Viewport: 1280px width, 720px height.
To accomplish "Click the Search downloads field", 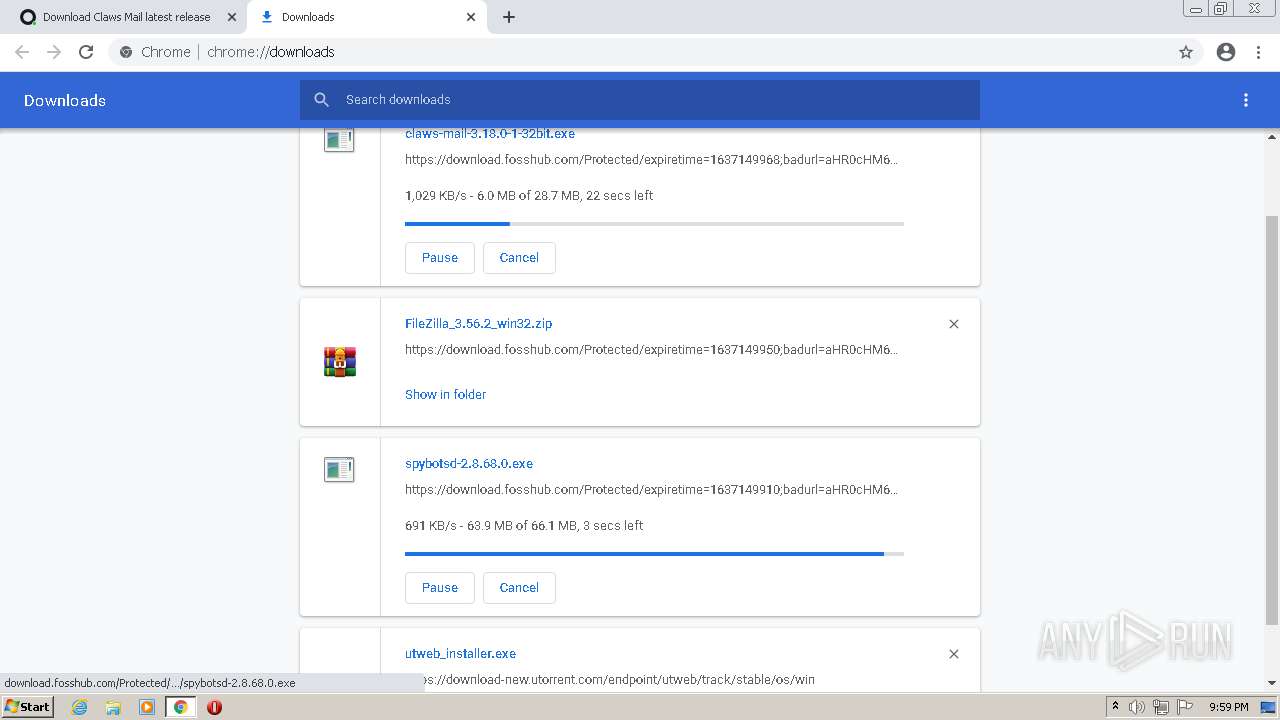I will 640,100.
